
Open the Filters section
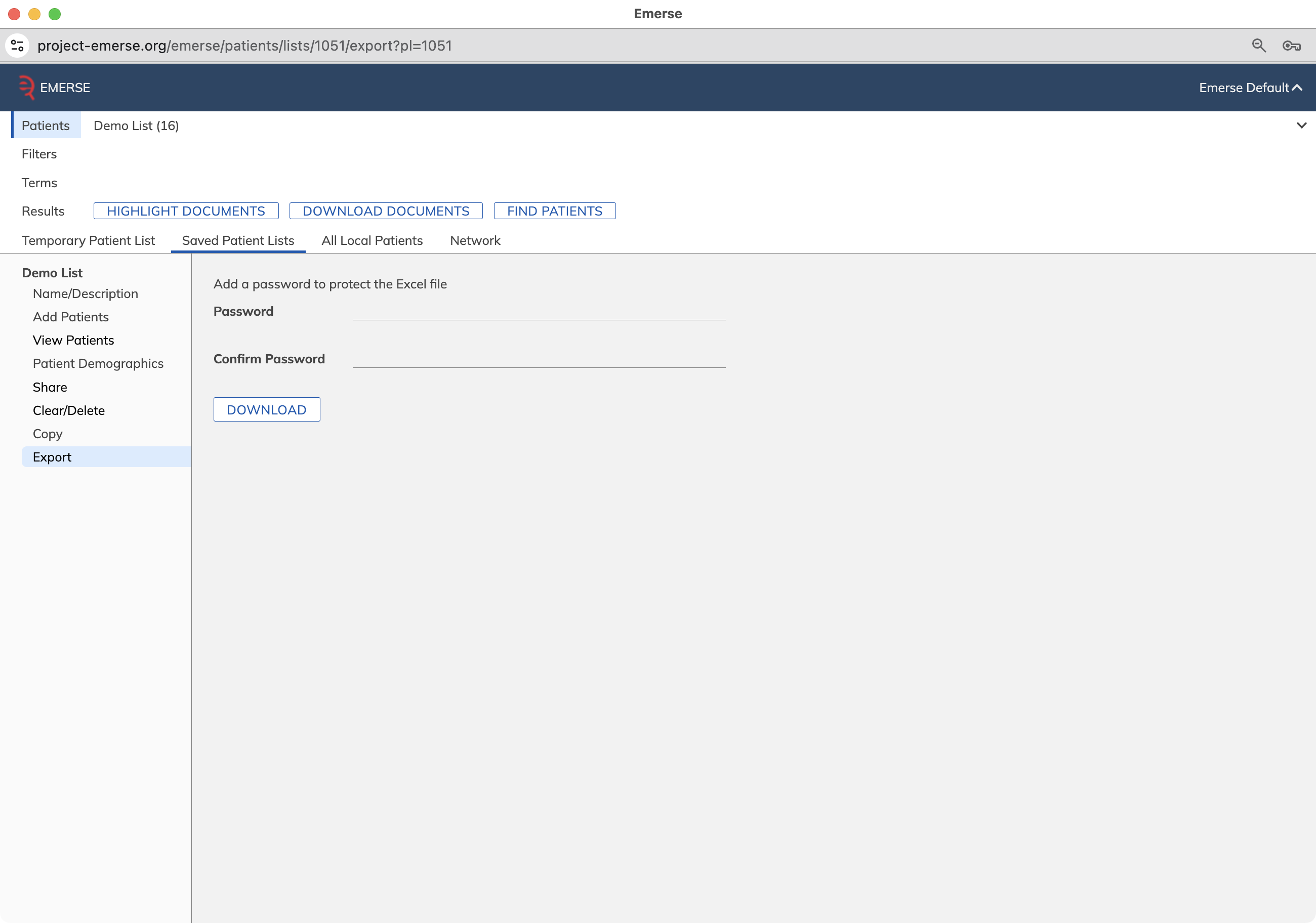39,154
